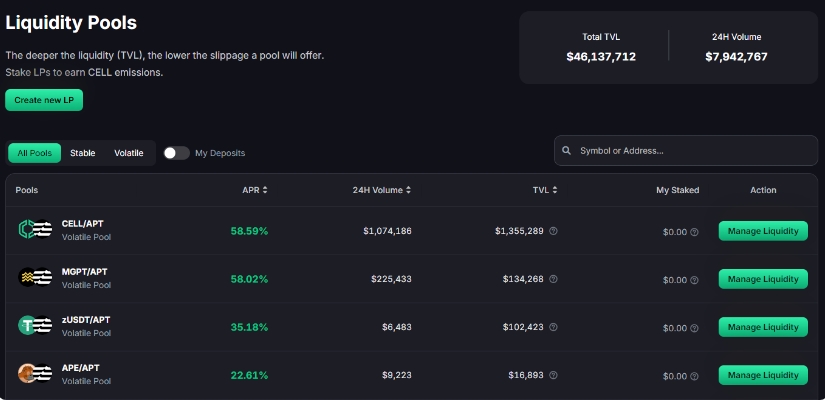Click the My Staked column header
Screen dimensions: 825x400
pos(678,190)
